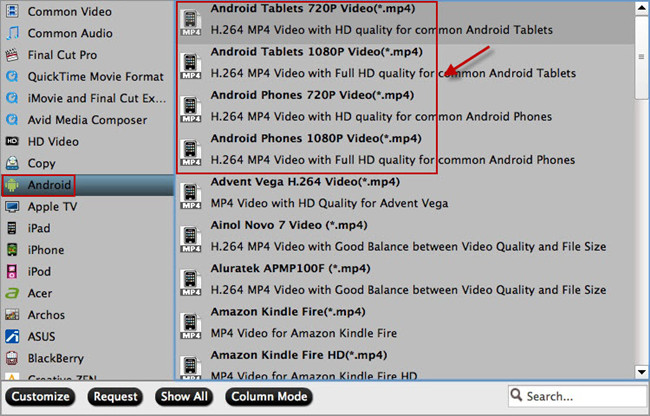Select Amazon Kindle Fire HD(*.mp4) title
The width and height of the screenshot is (650, 416).
click(x=299, y=355)
